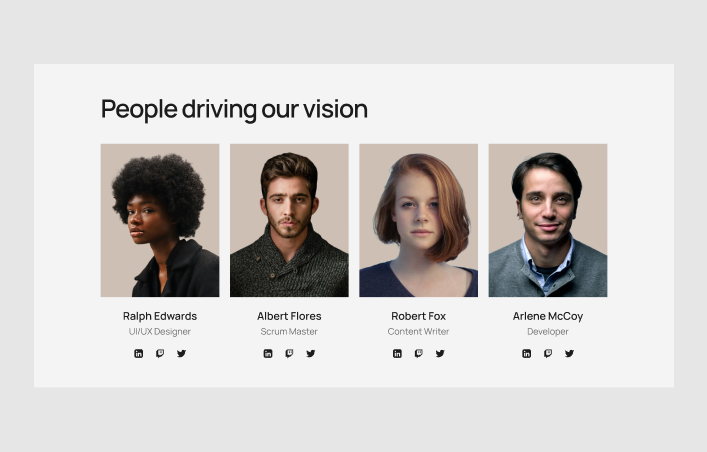Open Ralph Edwards' LinkedIn icon
Image resolution: width=707 pixels, height=452 pixels.
tap(138, 354)
